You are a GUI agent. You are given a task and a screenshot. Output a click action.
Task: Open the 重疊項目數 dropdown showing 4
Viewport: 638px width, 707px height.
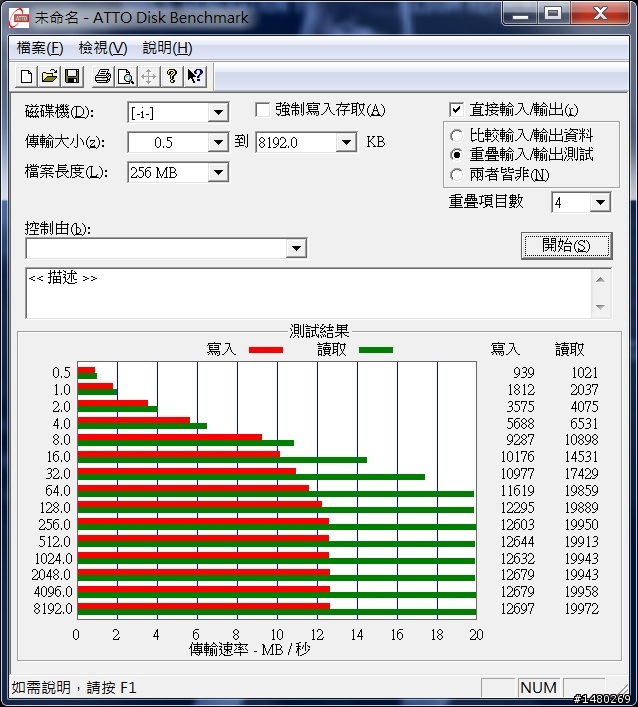(600, 202)
